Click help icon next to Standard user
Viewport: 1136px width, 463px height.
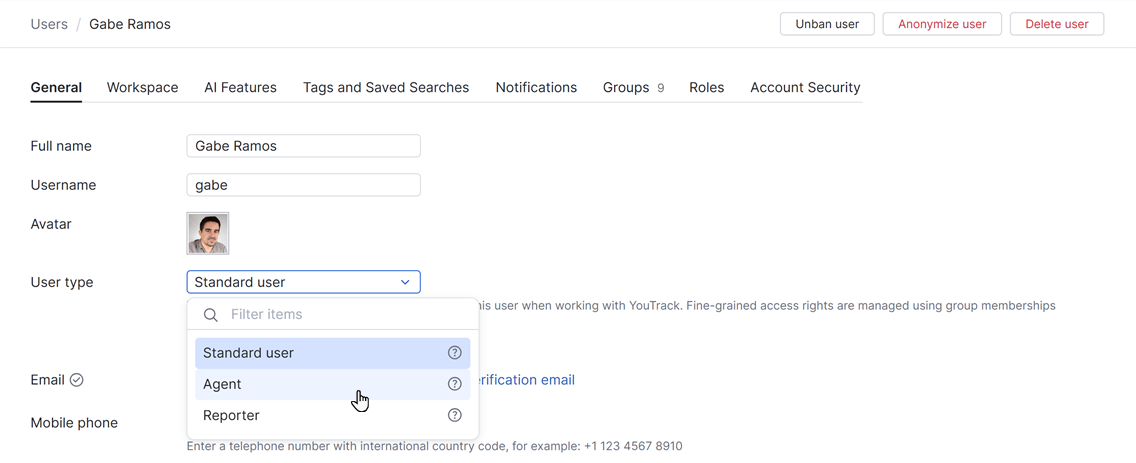pos(454,353)
